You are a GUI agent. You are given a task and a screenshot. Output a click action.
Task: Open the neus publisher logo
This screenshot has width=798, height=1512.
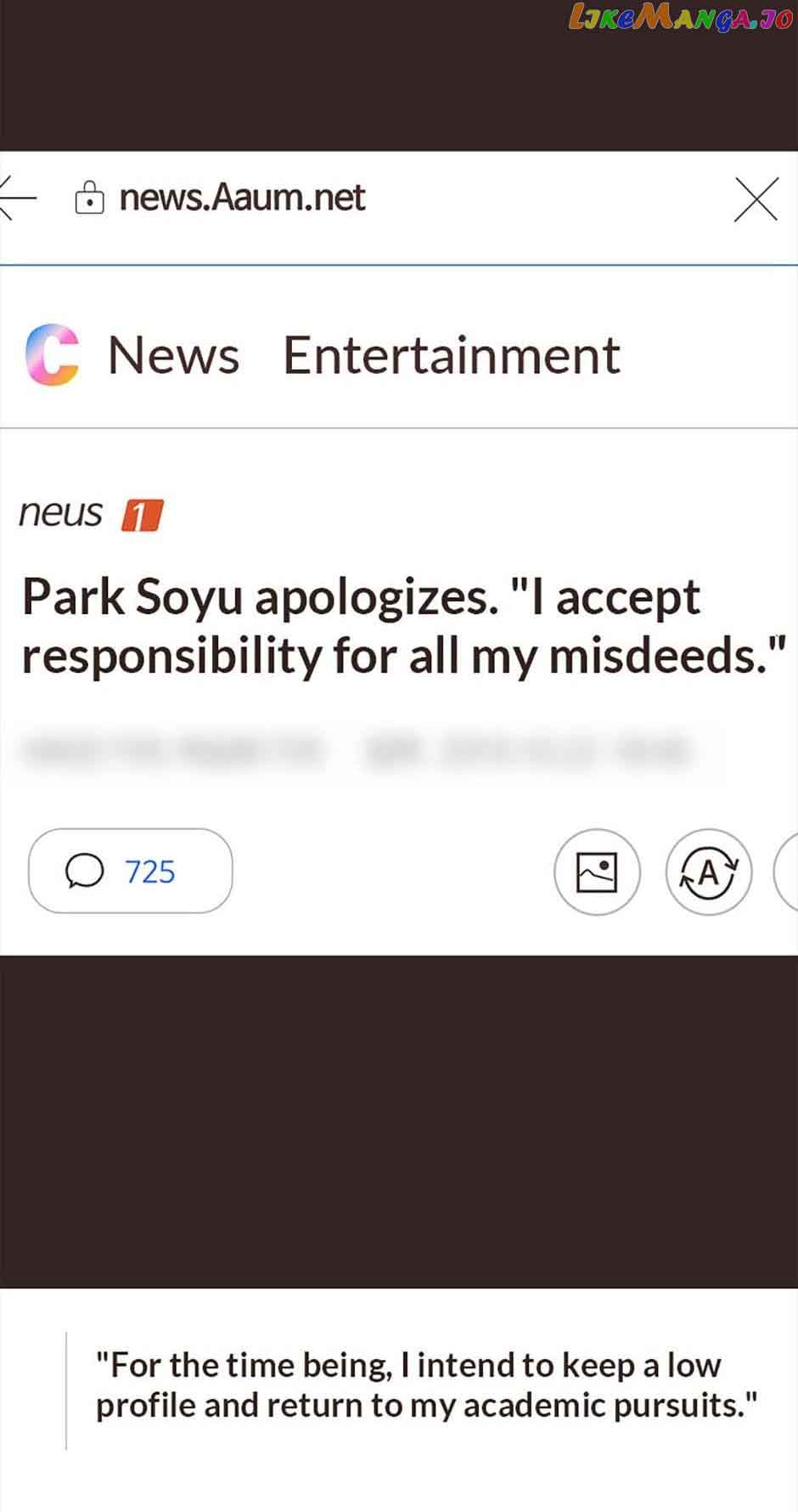click(61, 513)
